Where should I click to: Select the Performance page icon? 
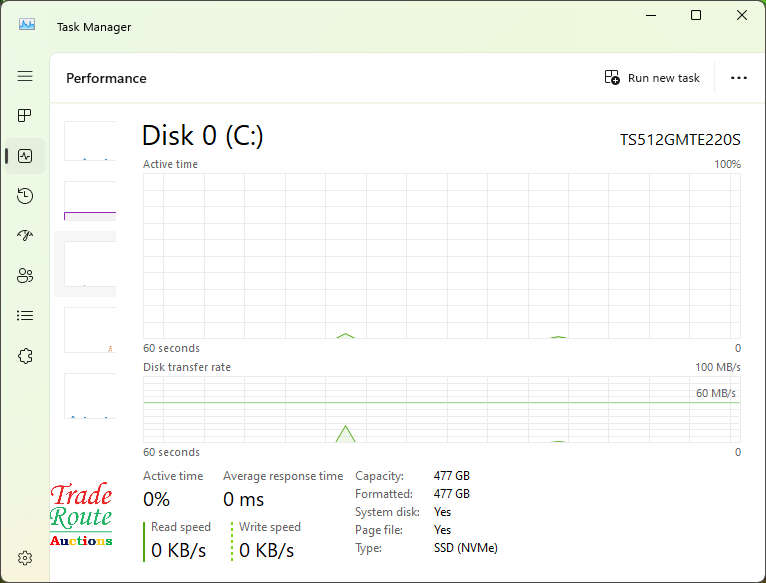coord(25,156)
